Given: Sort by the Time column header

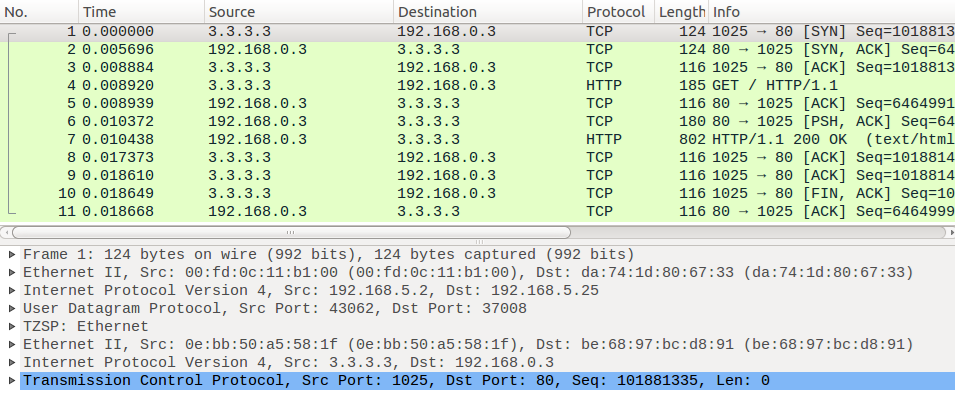Looking at the screenshot, I should [141, 12].
